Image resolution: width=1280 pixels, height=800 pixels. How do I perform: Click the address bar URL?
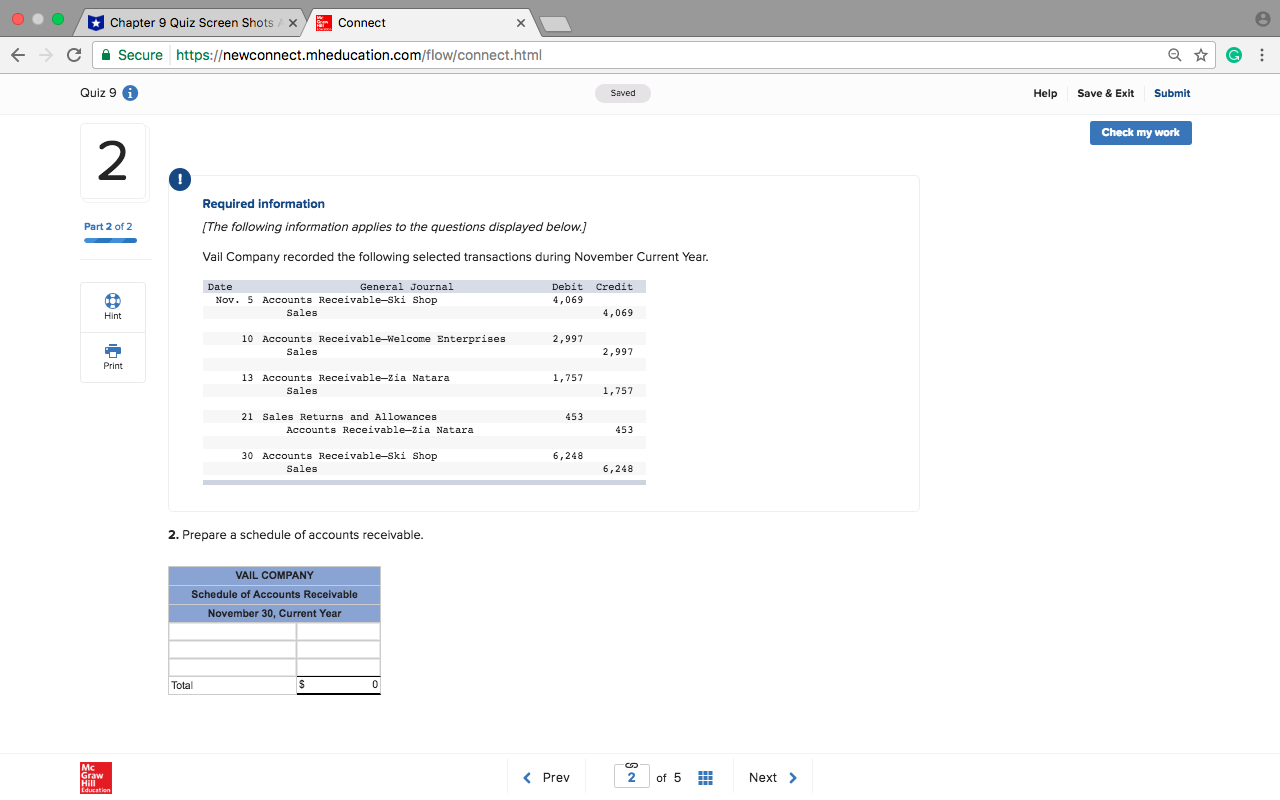point(359,55)
